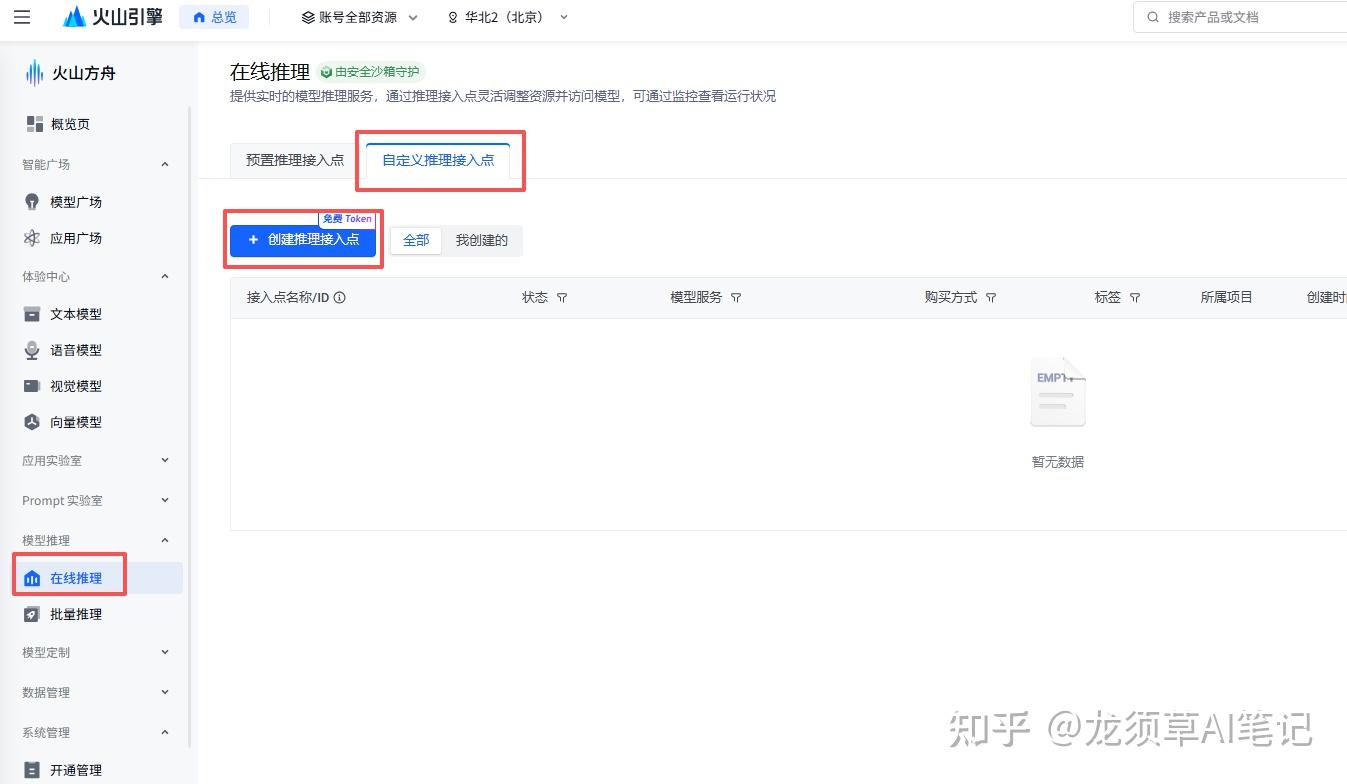Filter by 模型服务 column icon
Viewport: 1347px width, 784px height.
[736, 298]
